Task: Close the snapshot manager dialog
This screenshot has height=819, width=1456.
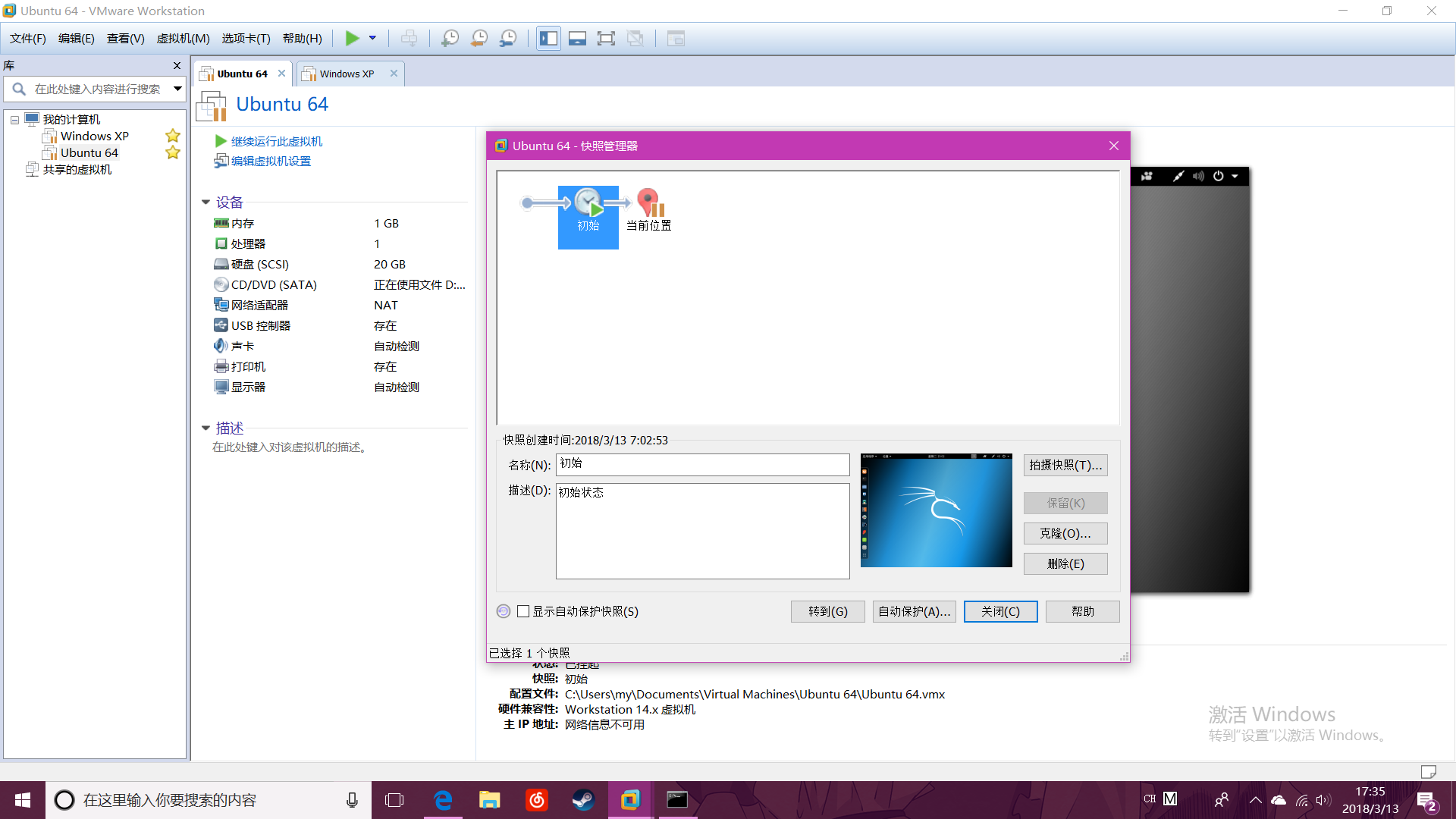Action: click(x=1114, y=146)
